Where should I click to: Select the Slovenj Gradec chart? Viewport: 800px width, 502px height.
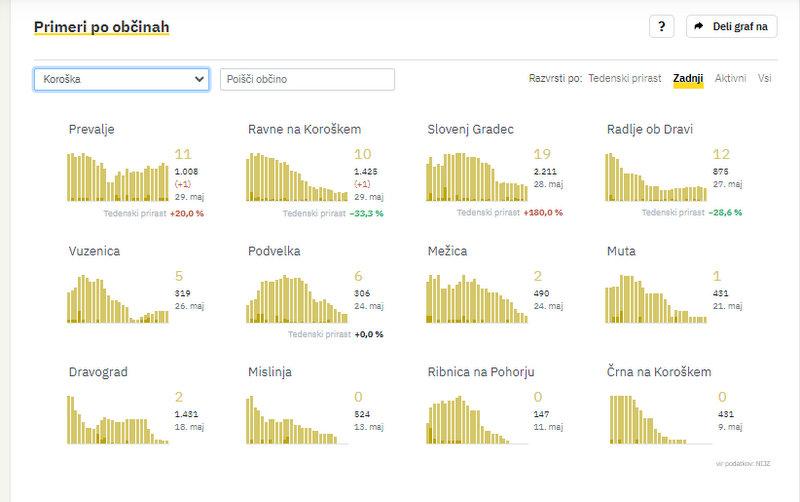(477, 176)
